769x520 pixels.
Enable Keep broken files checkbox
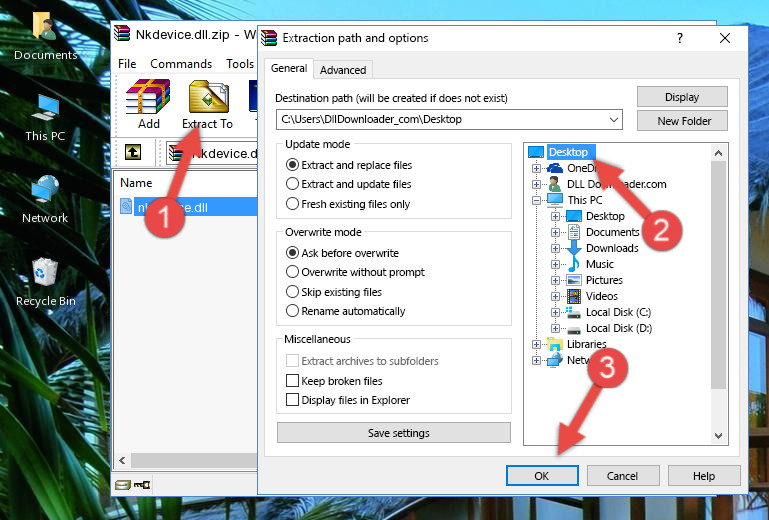(x=292, y=381)
